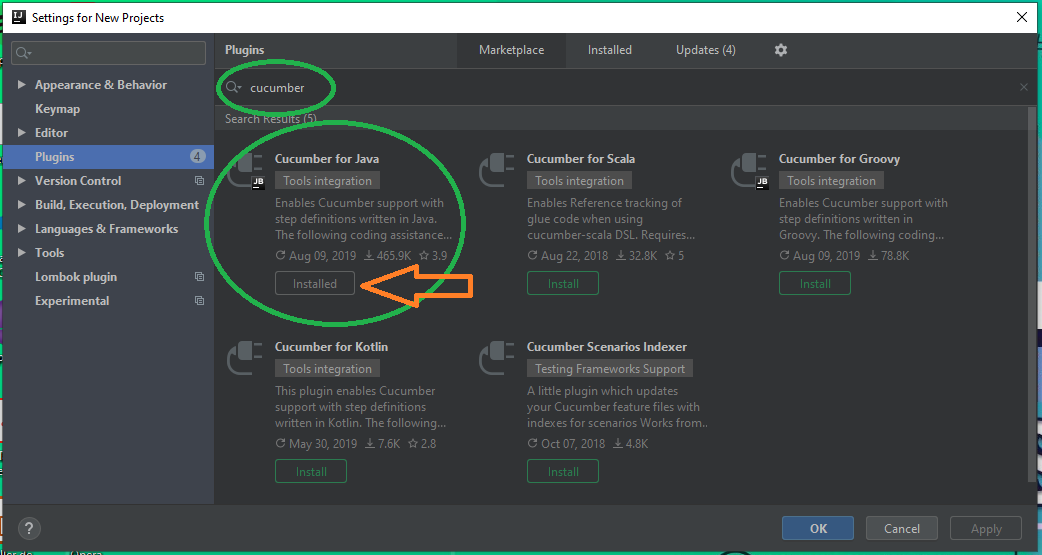Select Keymap in the settings tree

[57, 109]
